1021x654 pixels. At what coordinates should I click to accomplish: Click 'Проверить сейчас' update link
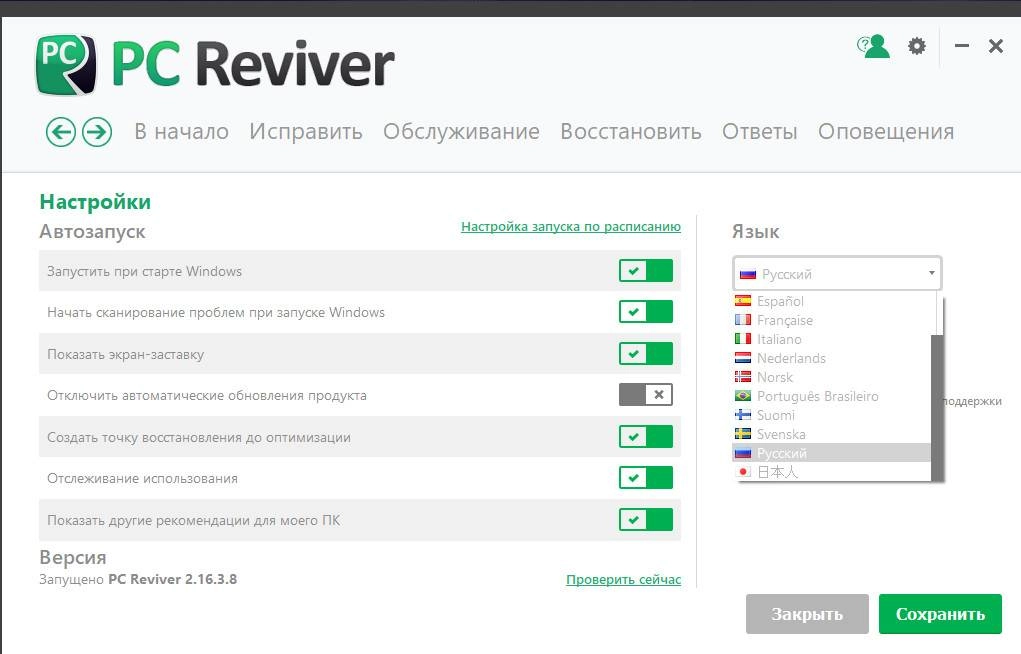tap(624, 579)
